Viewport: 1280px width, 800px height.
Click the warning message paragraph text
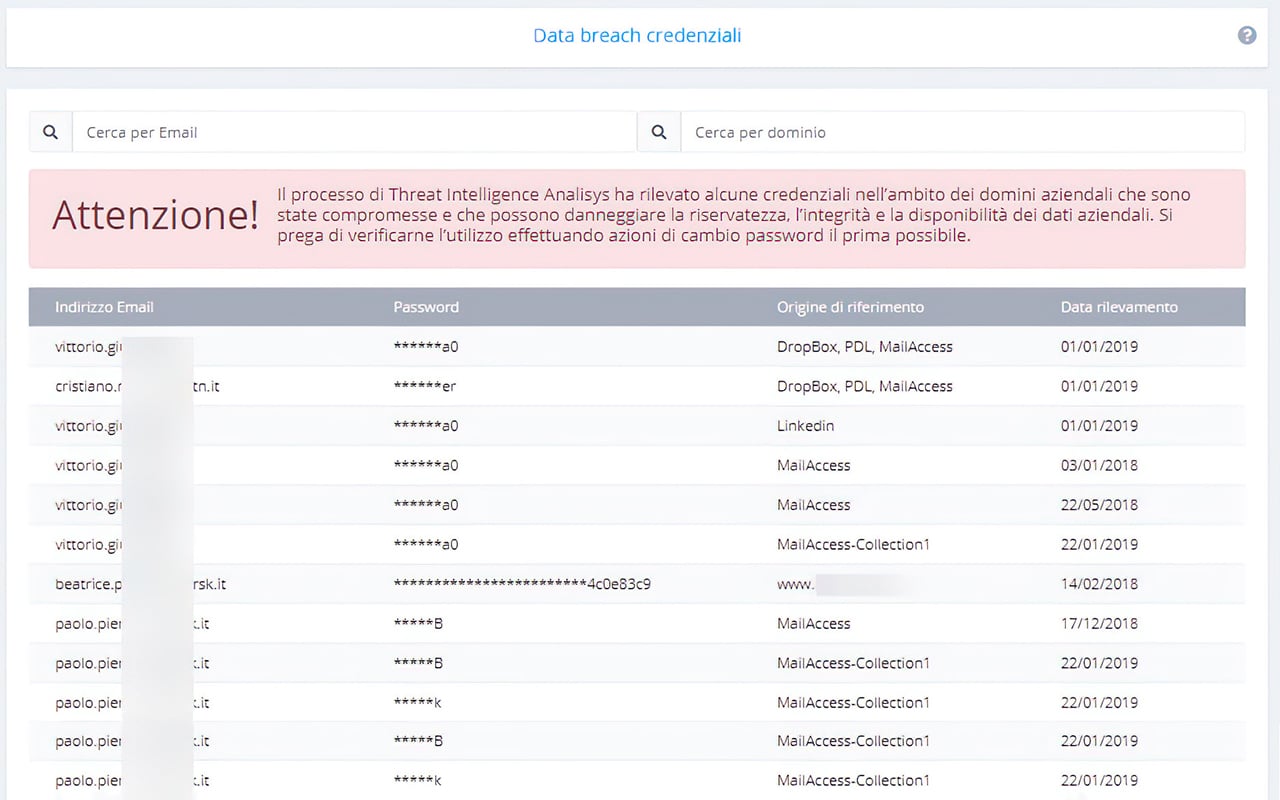point(735,216)
